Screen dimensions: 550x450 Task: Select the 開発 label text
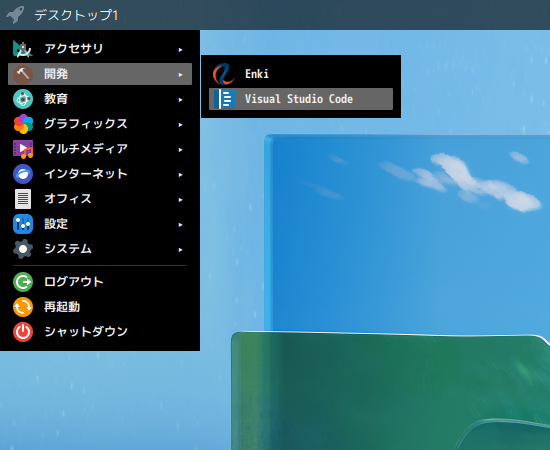(56, 74)
